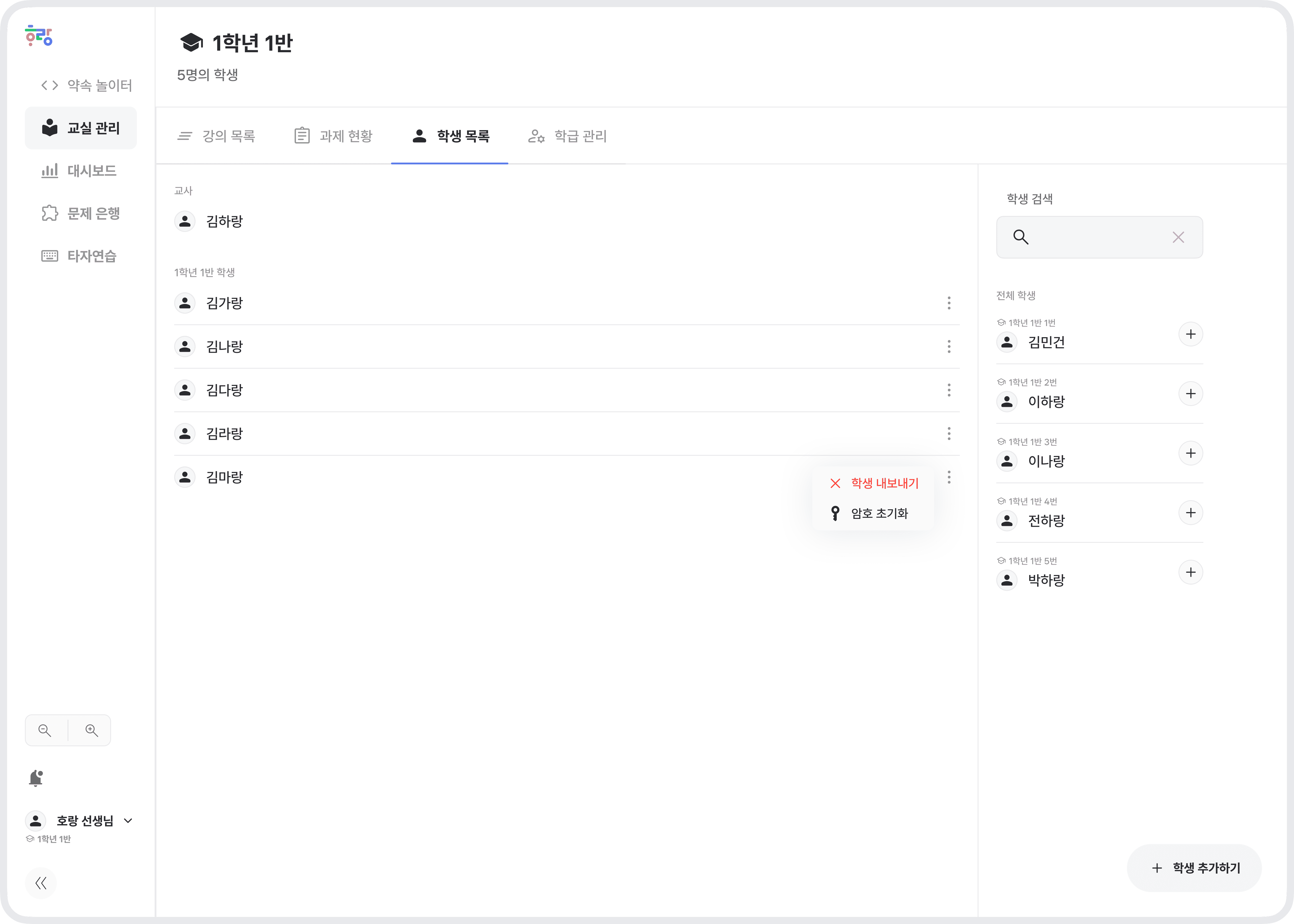Open notifications bell icon
1294x924 pixels.
coord(36,778)
